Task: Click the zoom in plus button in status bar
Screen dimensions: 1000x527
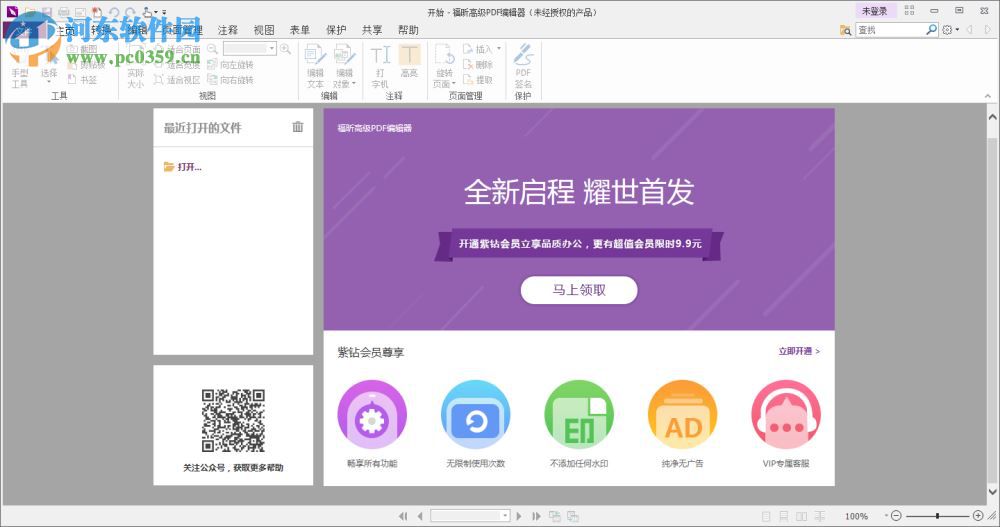Action: pyautogui.click(x=978, y=516)
